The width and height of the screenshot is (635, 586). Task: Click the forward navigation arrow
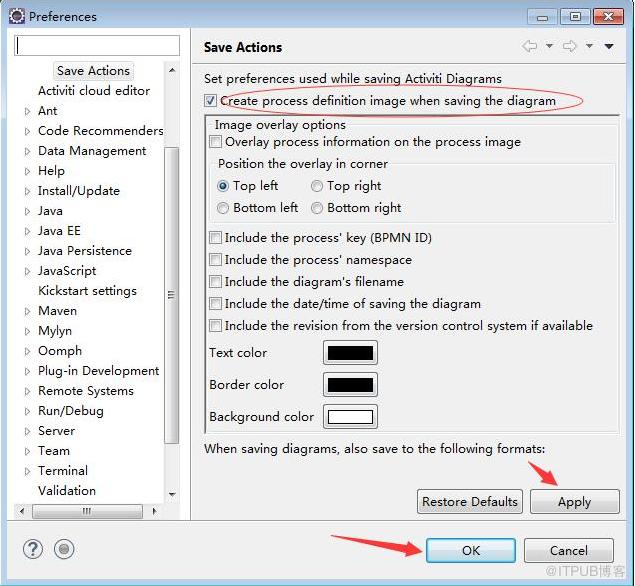(x=569, y=46)
